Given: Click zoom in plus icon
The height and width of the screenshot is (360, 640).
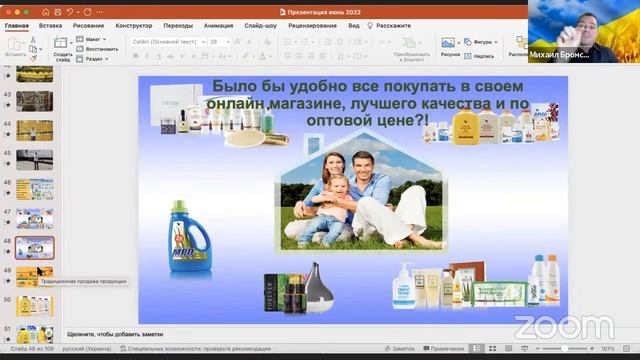Looking at the screenshot, I should coord(592,349).
